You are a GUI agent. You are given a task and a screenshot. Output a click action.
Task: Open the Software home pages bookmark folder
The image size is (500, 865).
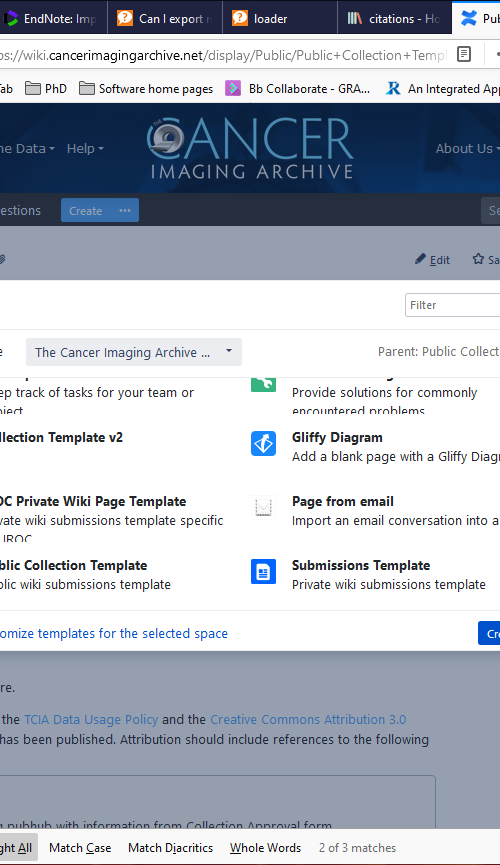click(x=146, y=88)
